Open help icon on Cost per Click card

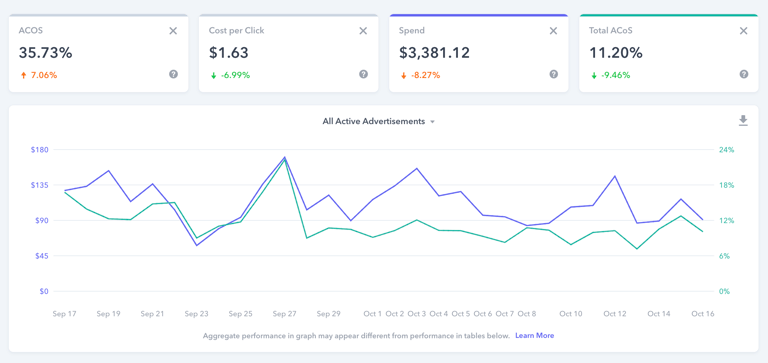pyautogui.click(x=363, y=74)
